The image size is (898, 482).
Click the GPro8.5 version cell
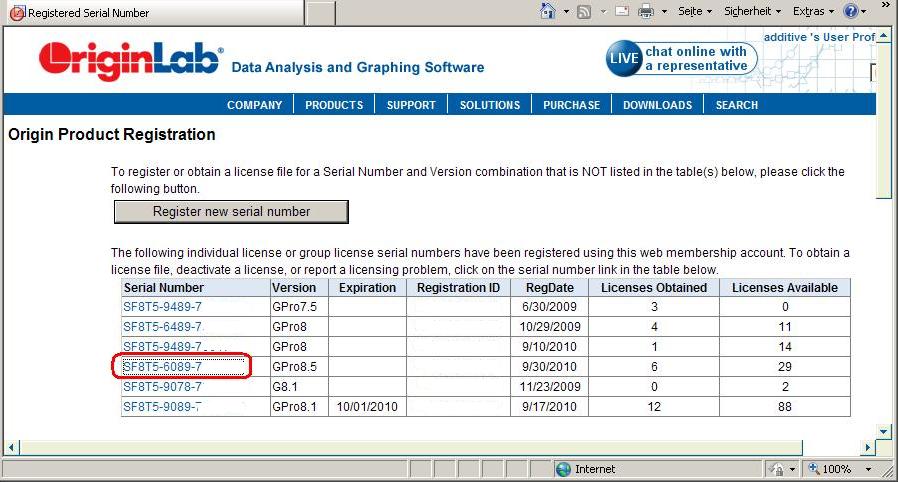pyautogui.click(x=299, y=367)
